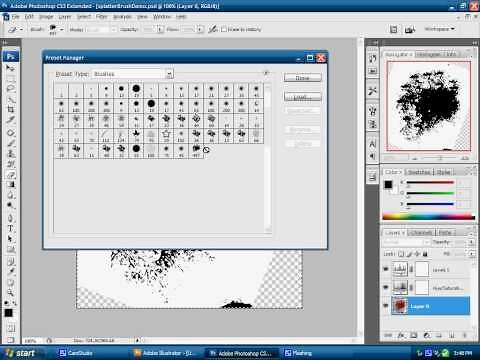Viewport: 480px width, 360px height.
Task: Open the collapsed Actions panel icon
Action: pos(372,71)
